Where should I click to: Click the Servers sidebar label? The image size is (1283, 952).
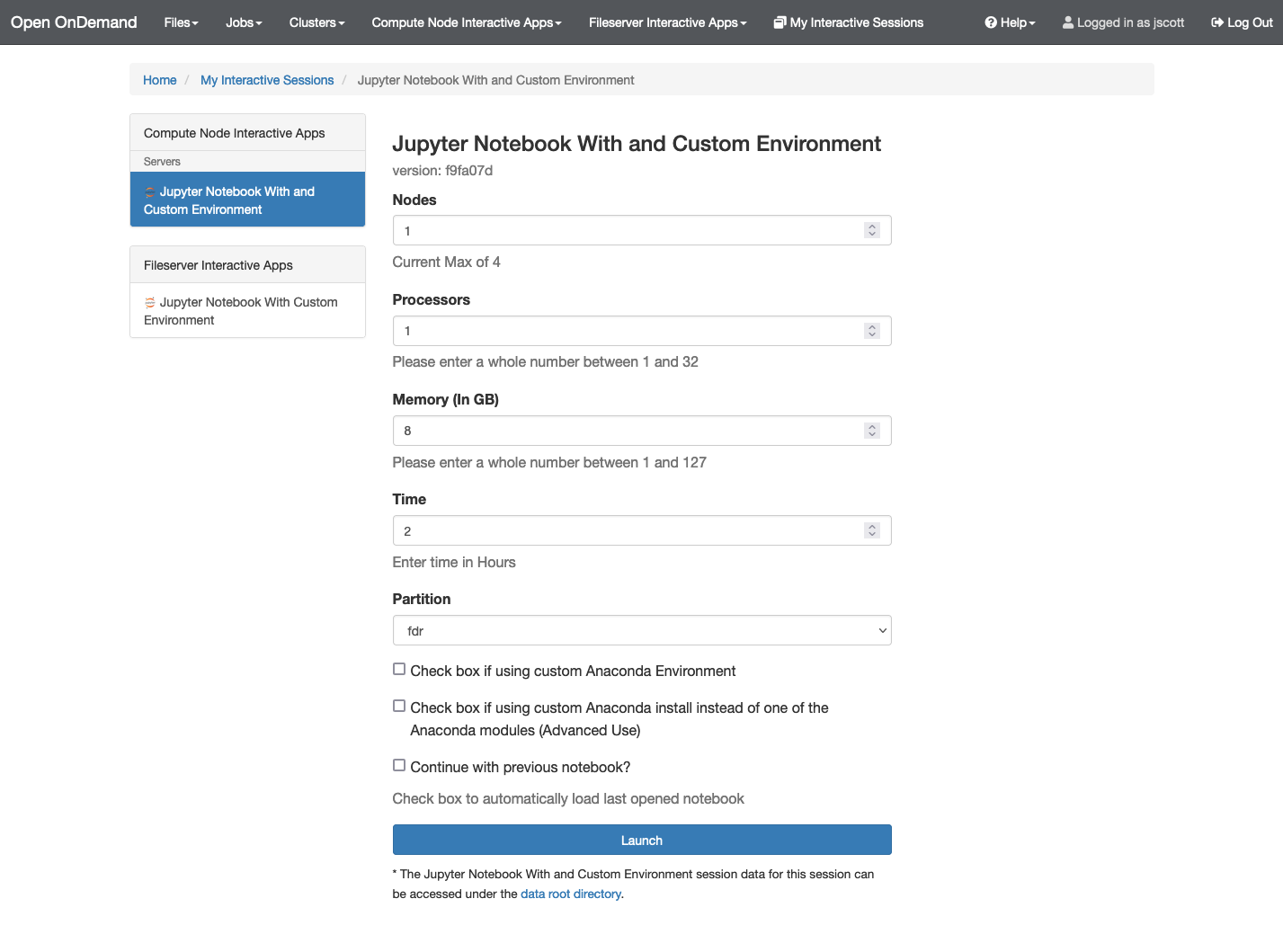pos(162,162)
